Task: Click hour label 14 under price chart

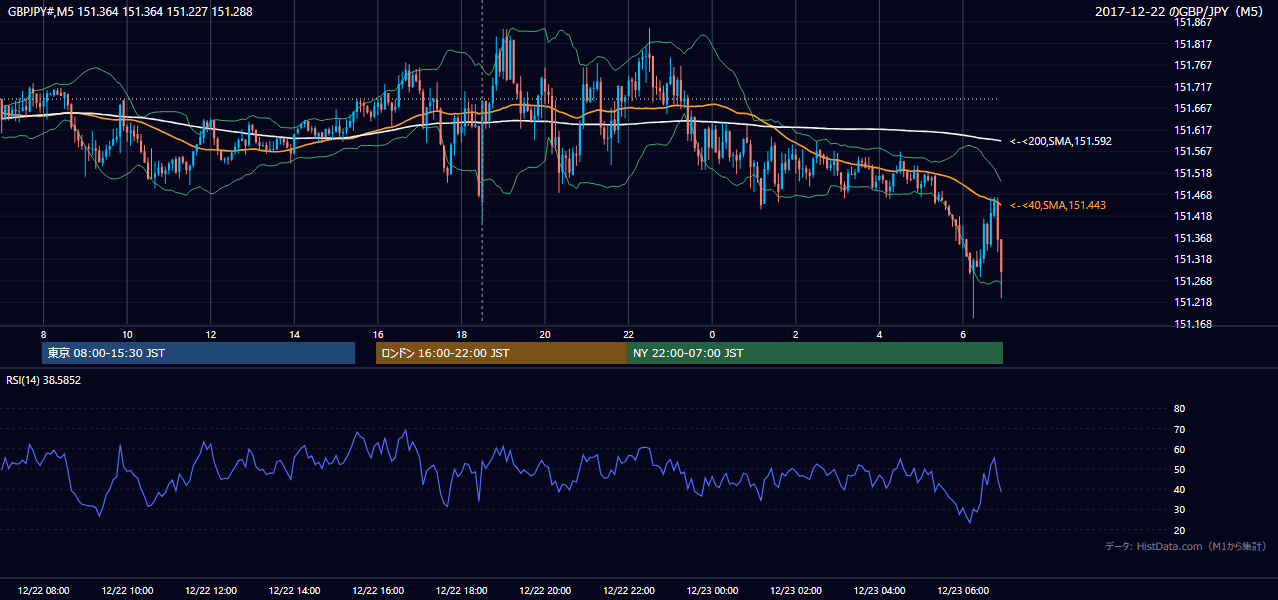Action: pyautogui.click(x=294, y=334)
